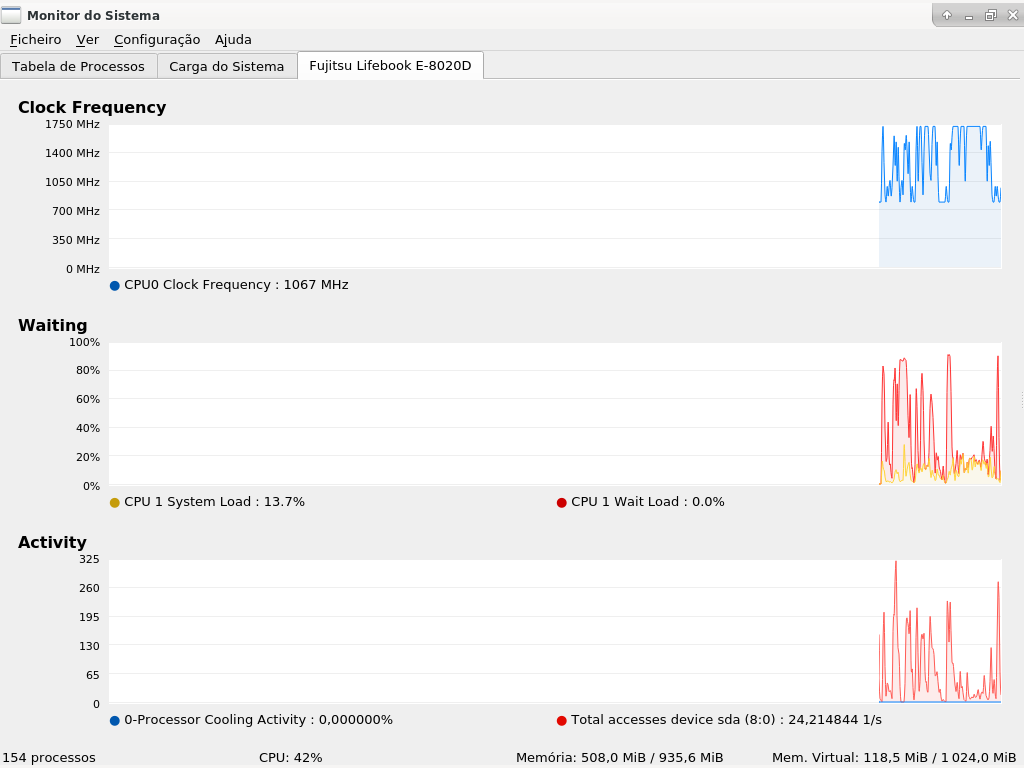Click Total accesses device sda label

(x=726, y=720)
